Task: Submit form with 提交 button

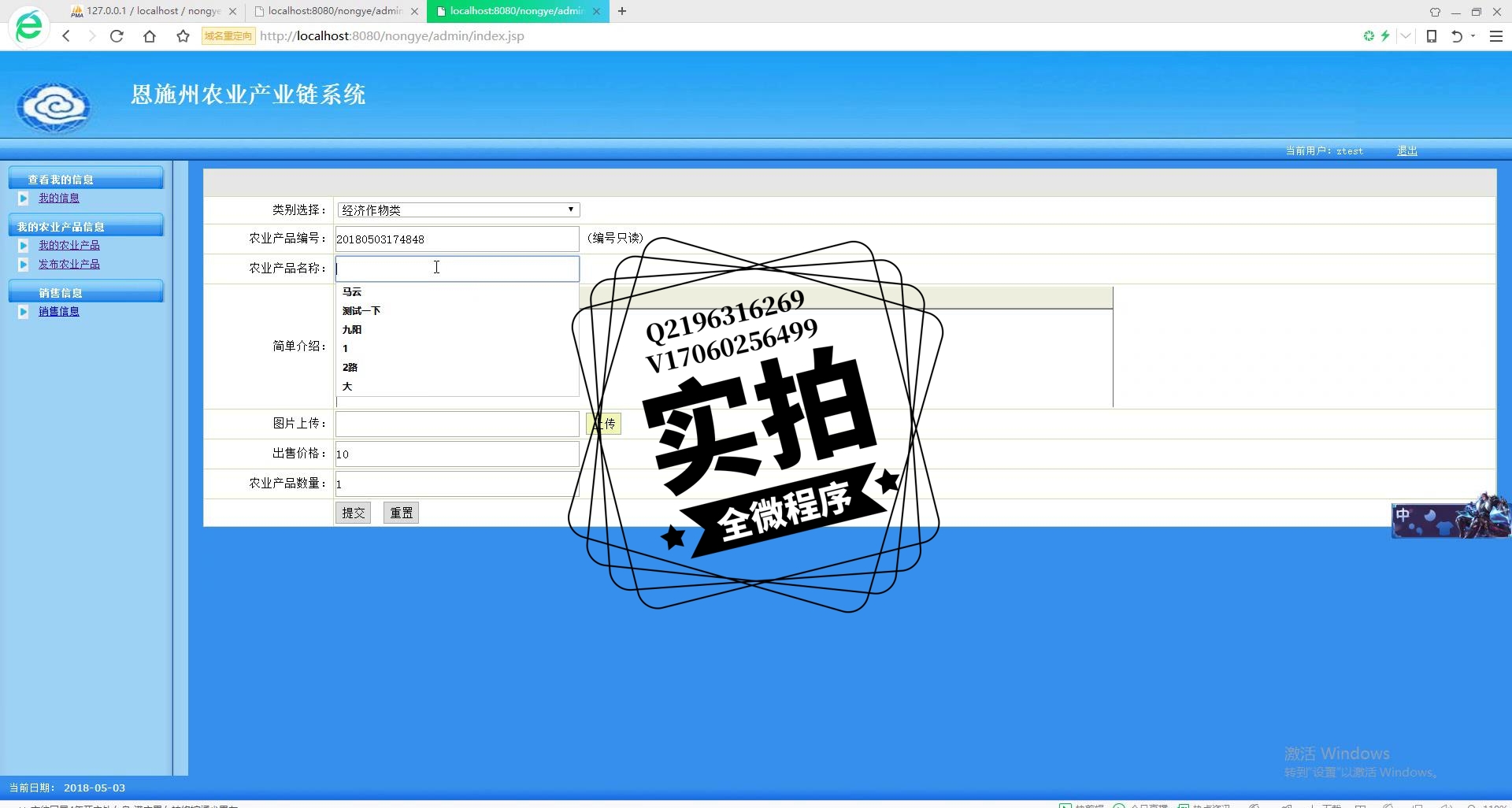Action: point(353,513)
